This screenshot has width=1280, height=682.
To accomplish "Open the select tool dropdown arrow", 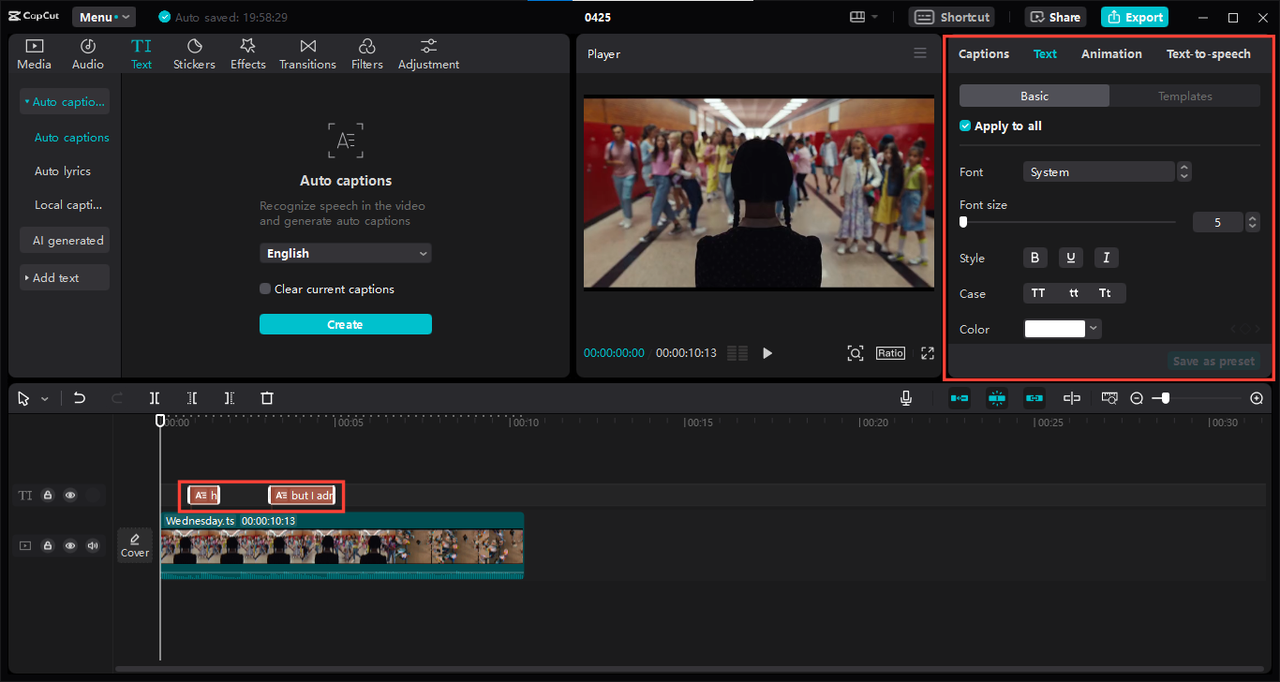I will 44,398.
